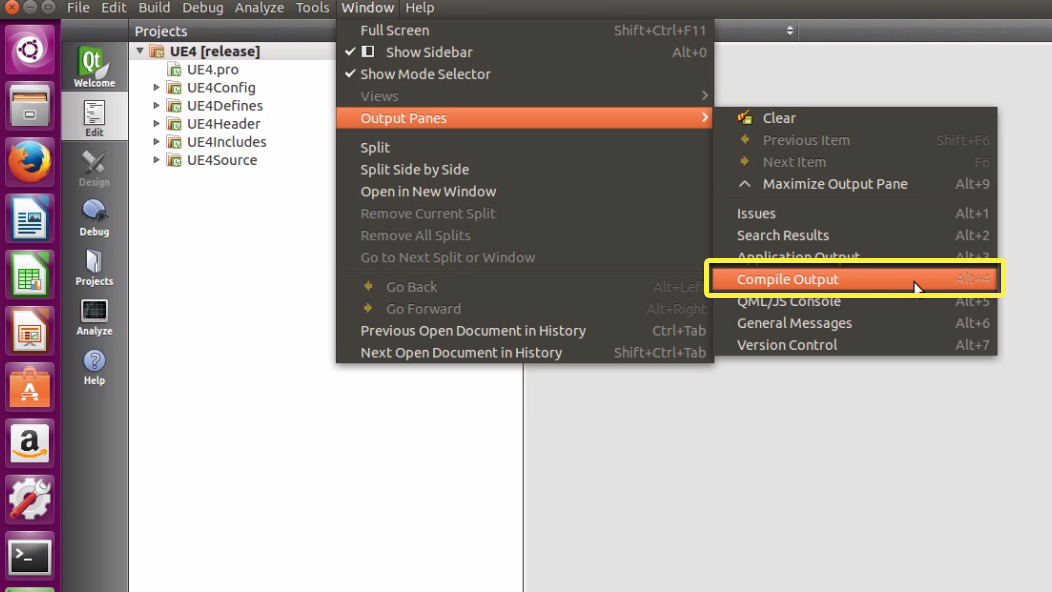Open the Tools menu
This screenshot has width=1052, height=592.
[313, 8]
